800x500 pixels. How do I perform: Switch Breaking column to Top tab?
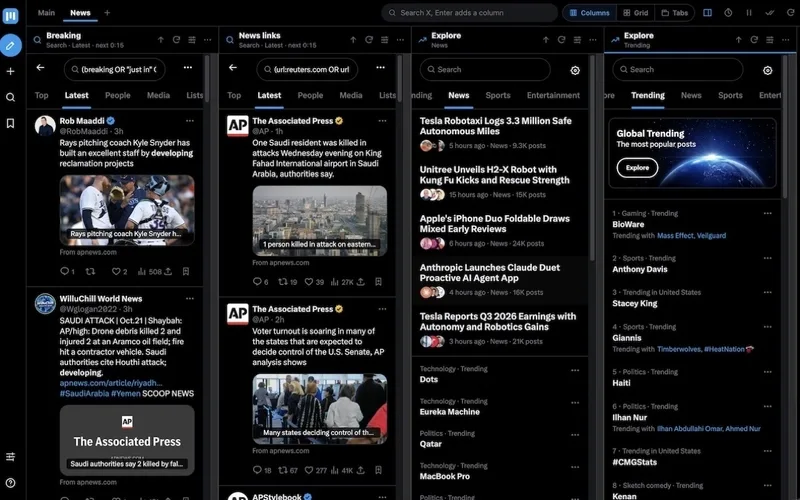pyautogui.click(x=41, y=95)
